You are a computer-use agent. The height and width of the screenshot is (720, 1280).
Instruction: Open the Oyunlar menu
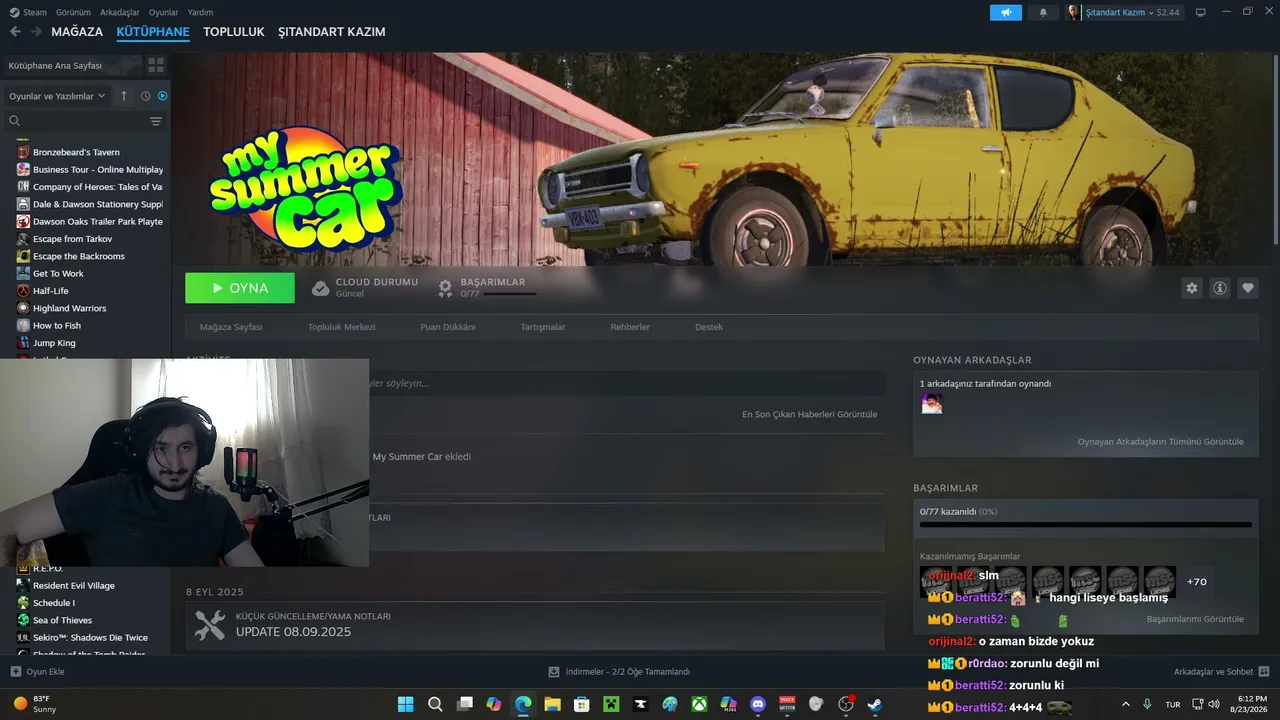point(164,12)
